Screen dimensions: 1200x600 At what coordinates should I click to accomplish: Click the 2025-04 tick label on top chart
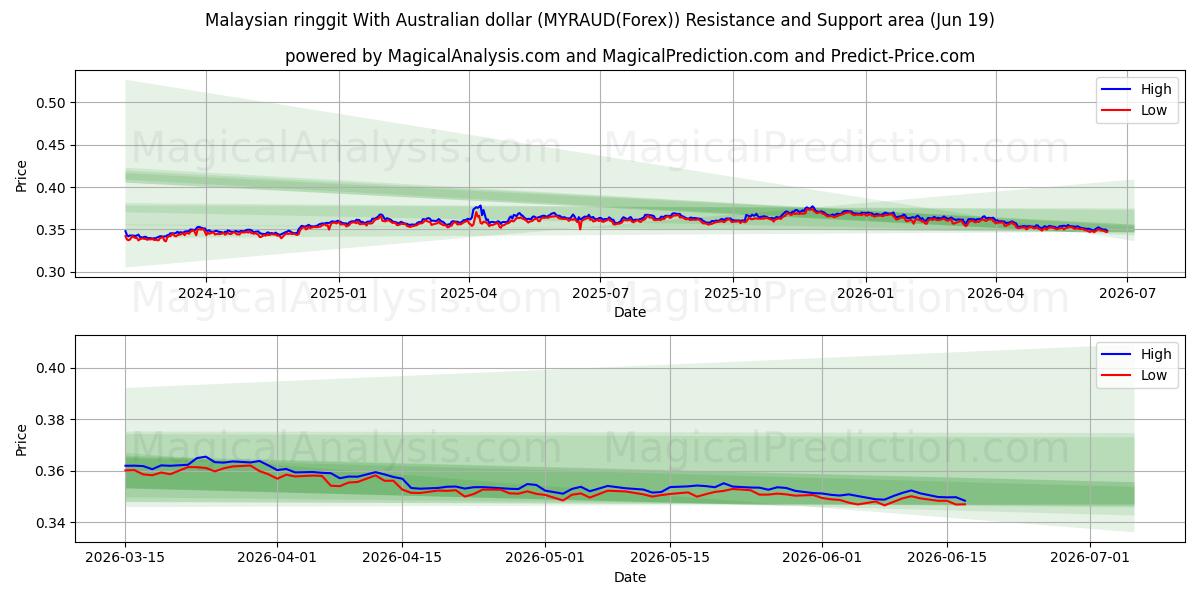[x=469, y=293]
